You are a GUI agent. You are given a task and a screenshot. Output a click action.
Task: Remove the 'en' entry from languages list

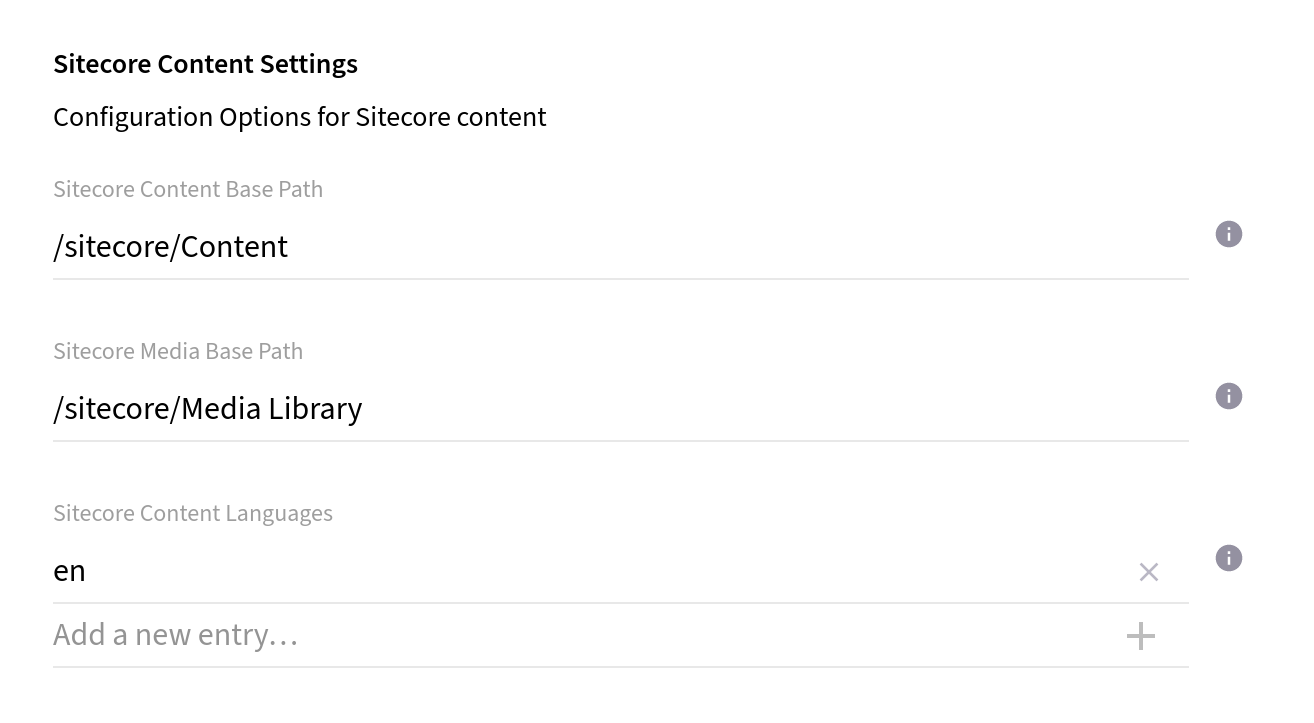[1148, 571]
